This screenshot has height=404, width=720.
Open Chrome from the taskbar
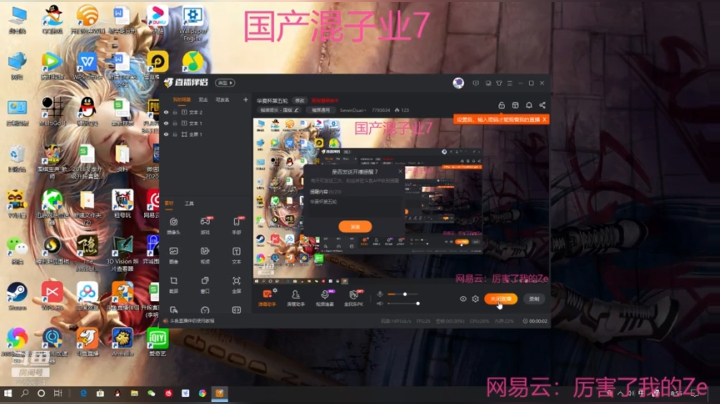(202, 393)
